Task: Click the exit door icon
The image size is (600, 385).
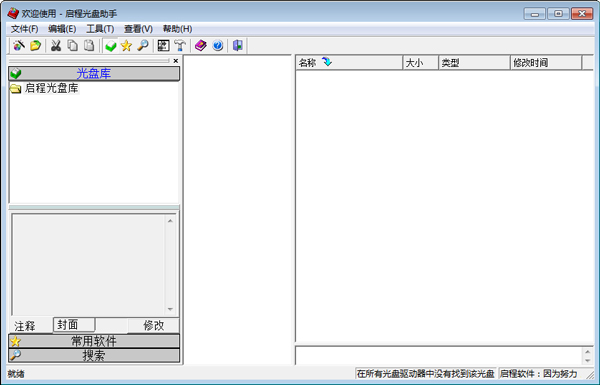Action: (x=238, y=46)
